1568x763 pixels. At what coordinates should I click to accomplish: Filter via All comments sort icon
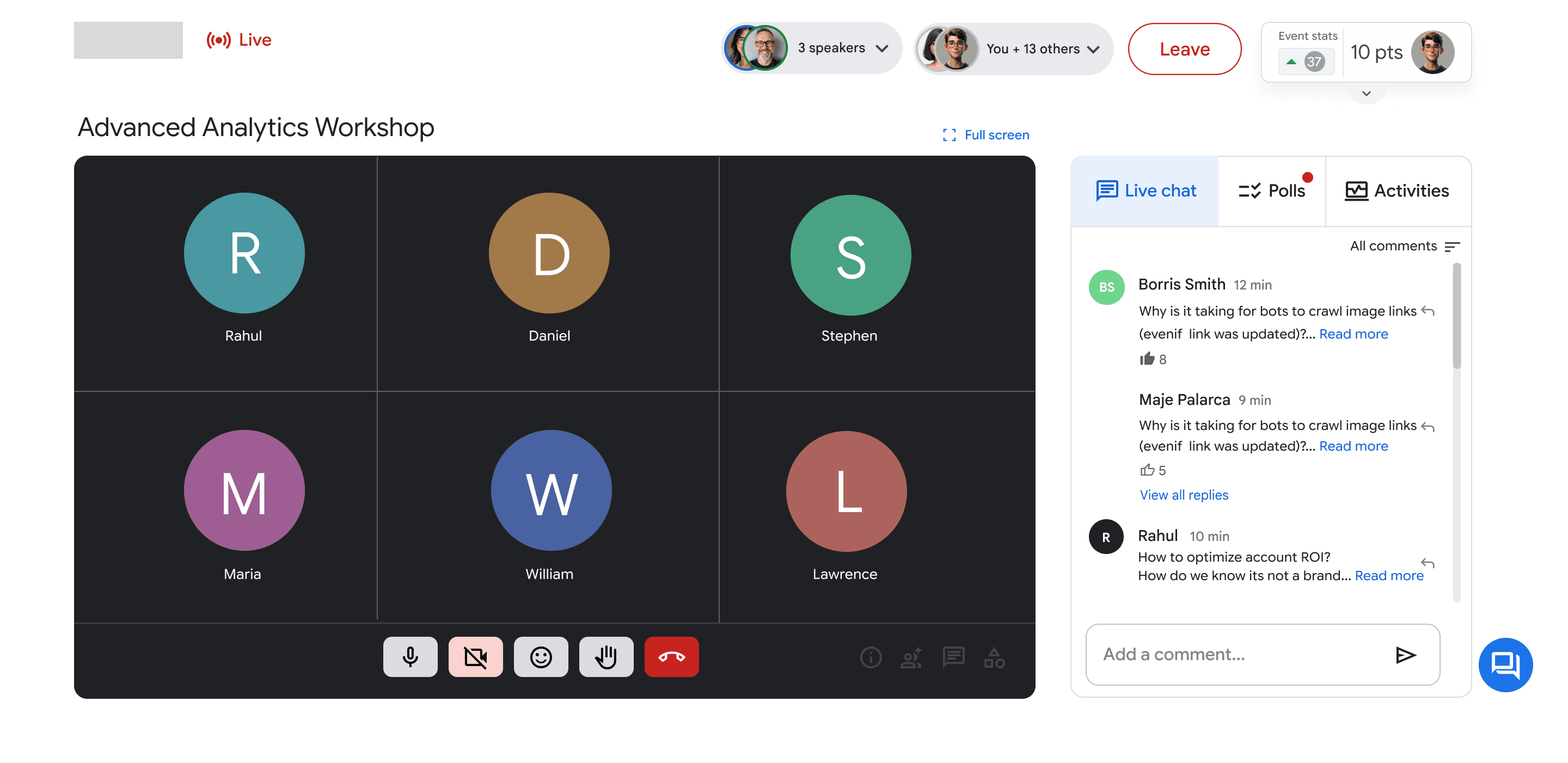pos(1451,247)
